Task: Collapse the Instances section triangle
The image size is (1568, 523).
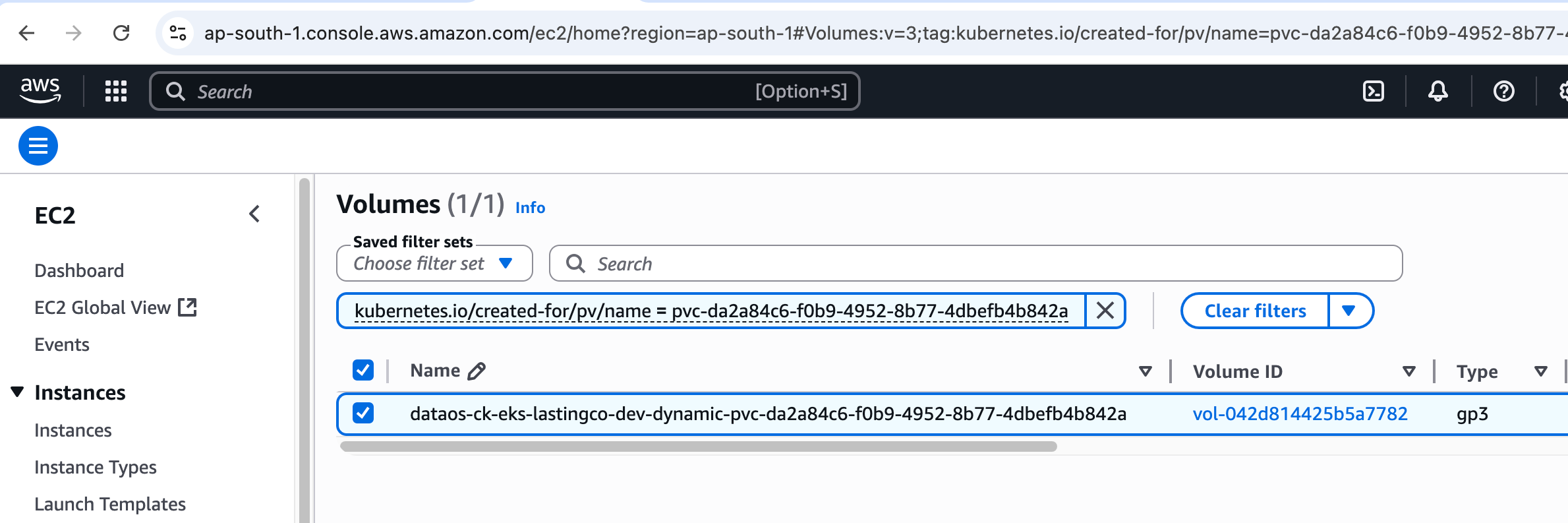Action: [x=18, y=392]
